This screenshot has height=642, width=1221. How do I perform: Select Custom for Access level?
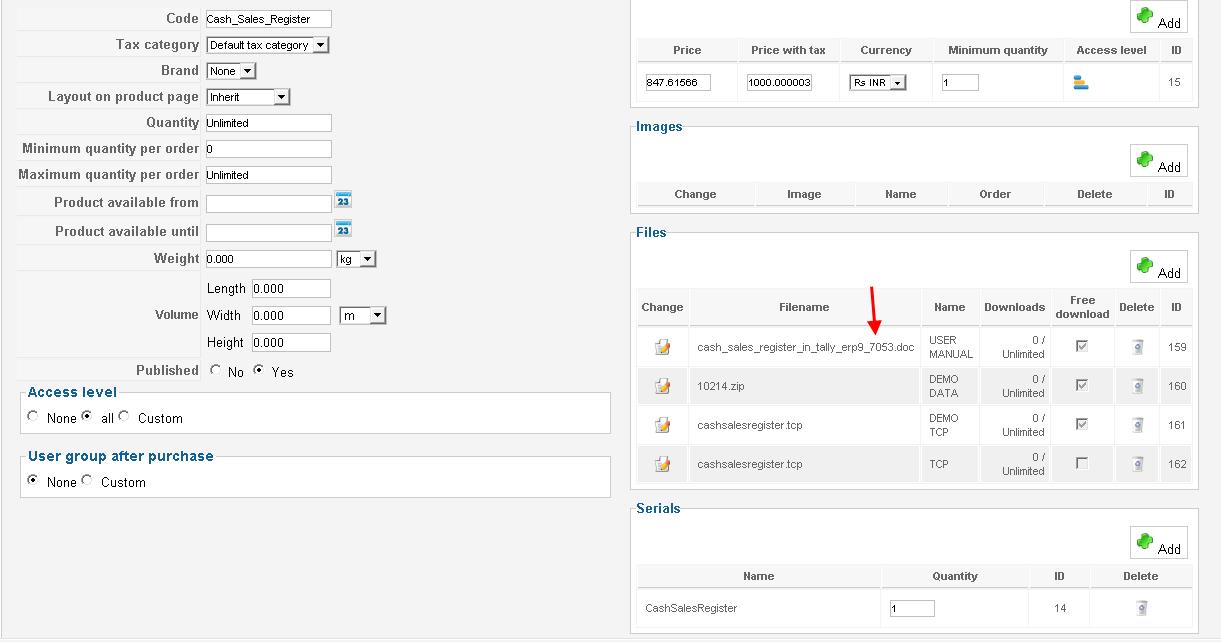click(124, 416)
